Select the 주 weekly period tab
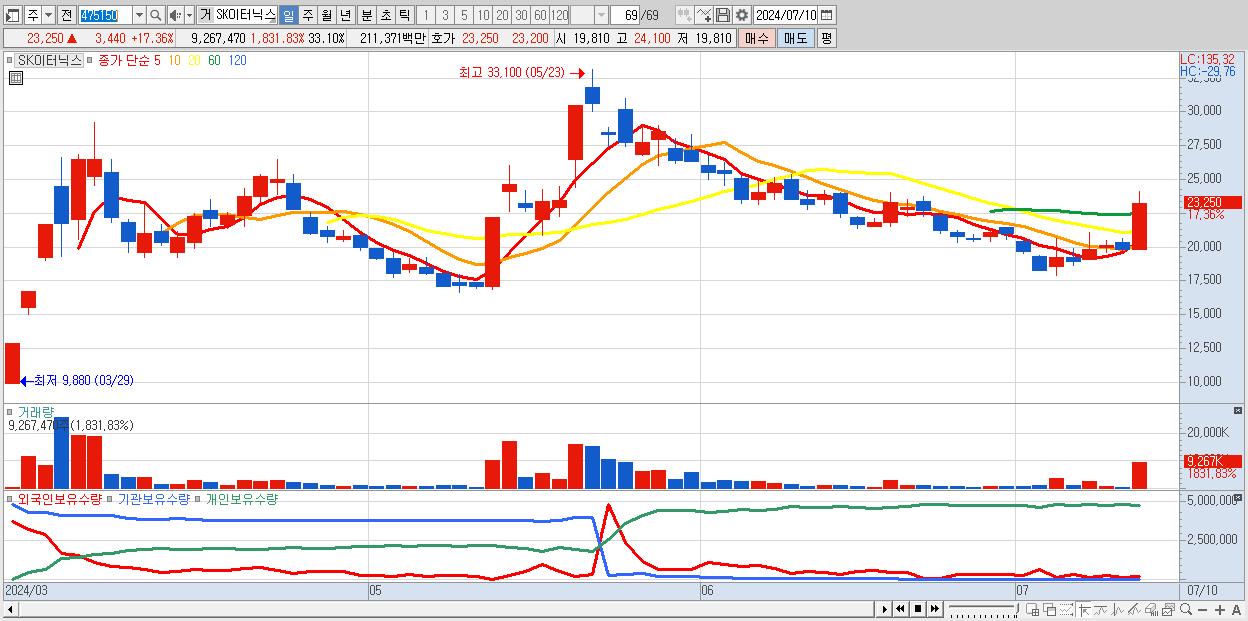Image resolution: width=1248 pixels, height=621 pixels. pos(307,15)
